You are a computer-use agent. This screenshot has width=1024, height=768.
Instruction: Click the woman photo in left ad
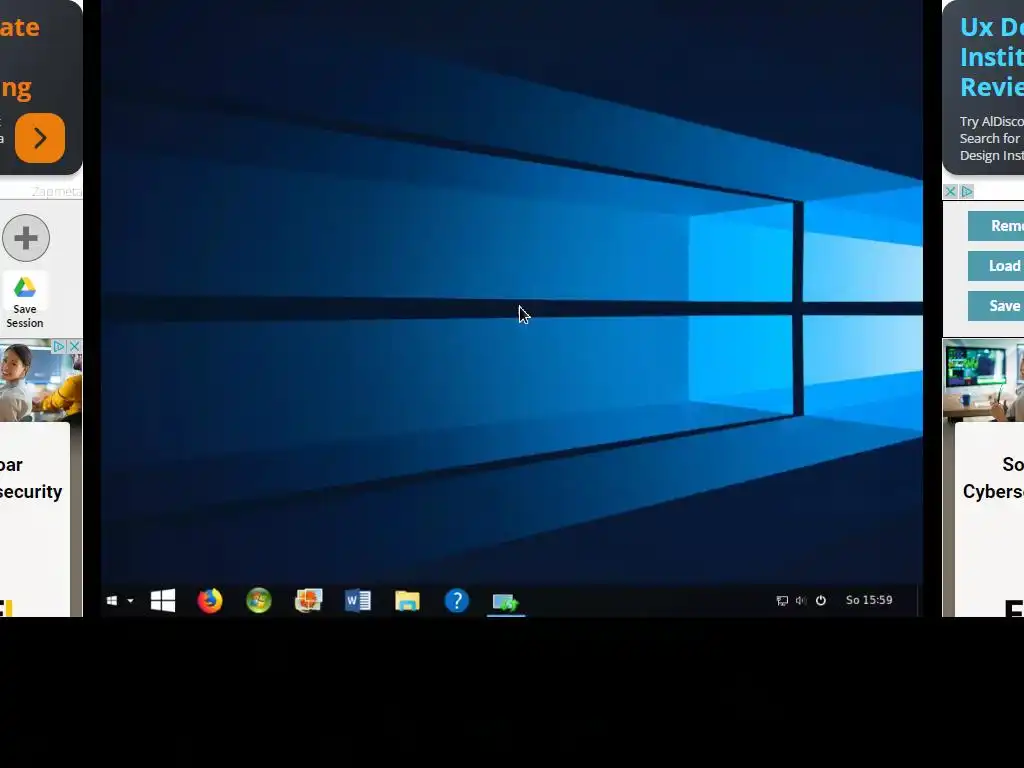(40, 382)
